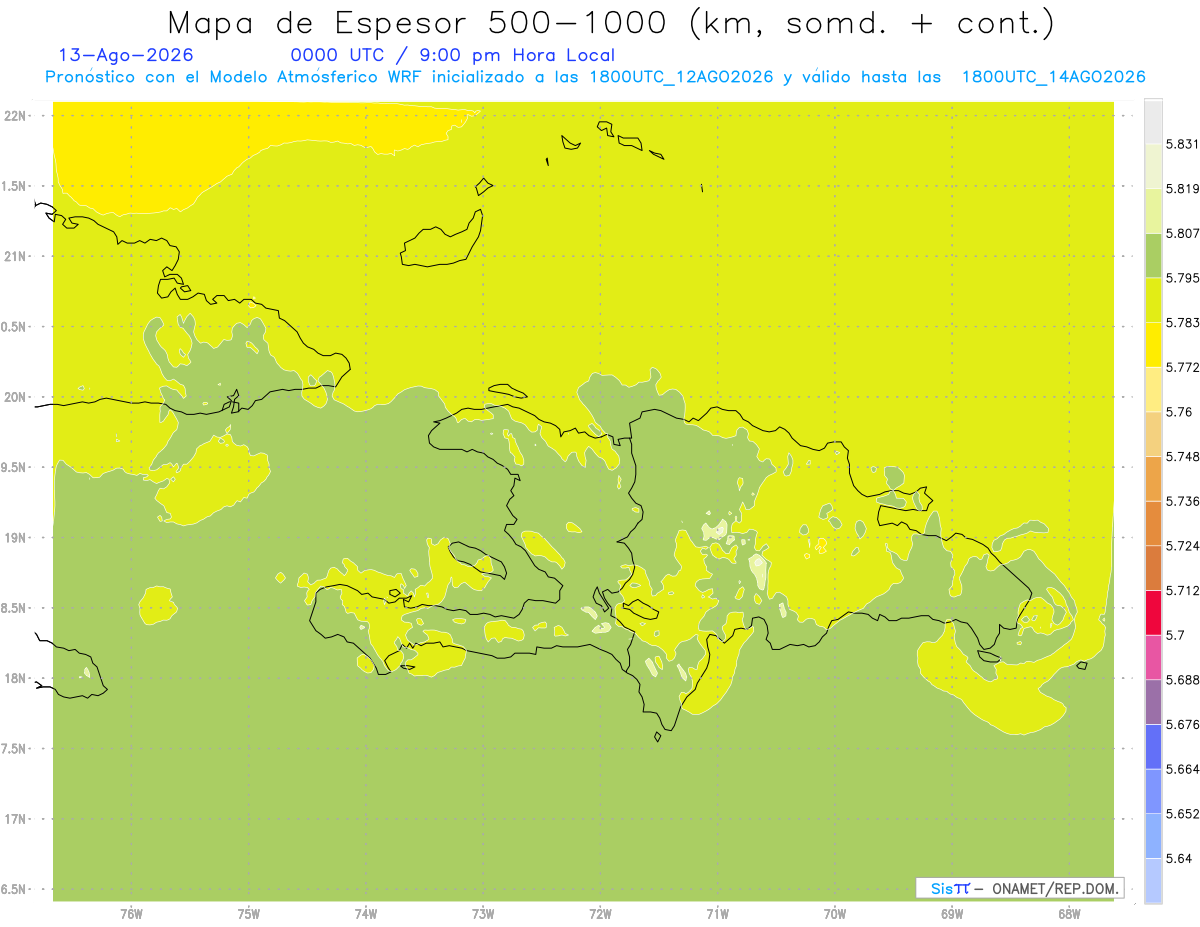
Task: Click the legend value "5.783"
Action: coord(1183,322)
